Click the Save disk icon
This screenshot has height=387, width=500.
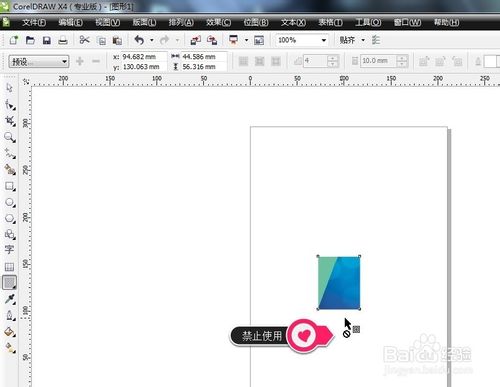tap(47, 40)
